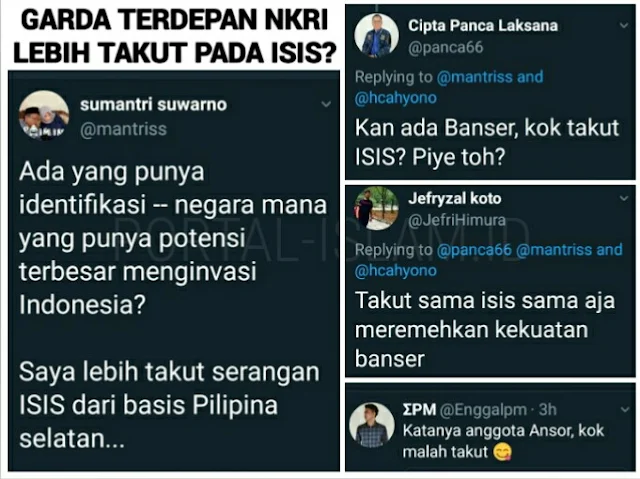This screenshot has width=640, height=479.
Task: Click the @panca66 handle under Cipta Panca Laksana
Action: click(446, 48)
